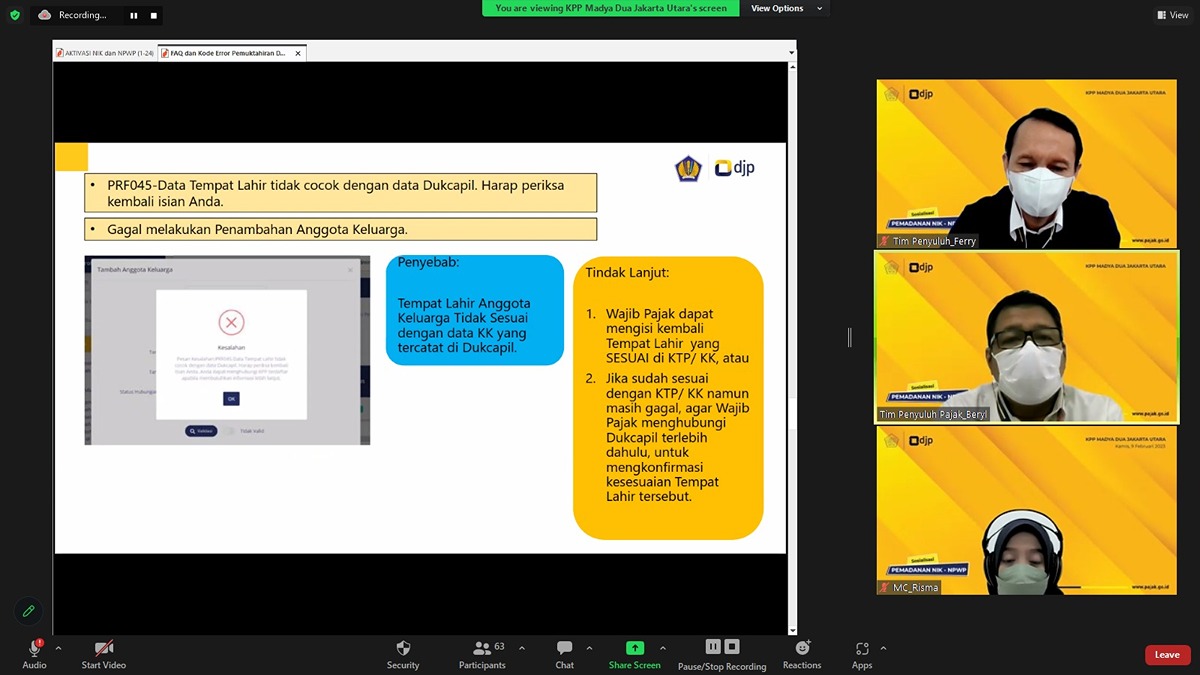Unmute microphone with the Audio icon
The image size is (1200, 675).
click(34, 649)
